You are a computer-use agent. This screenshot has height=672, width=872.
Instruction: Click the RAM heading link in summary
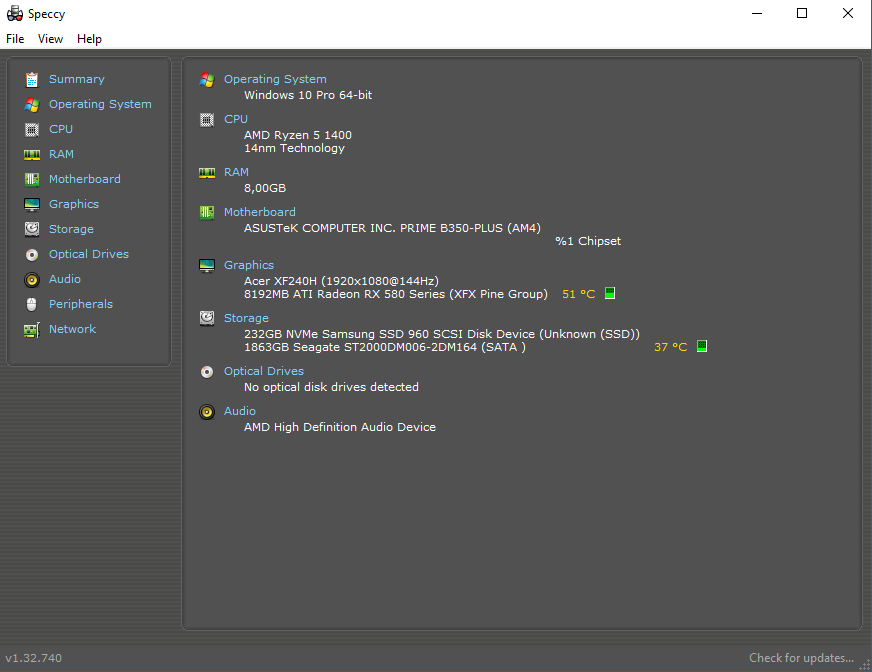coord(236,172)
